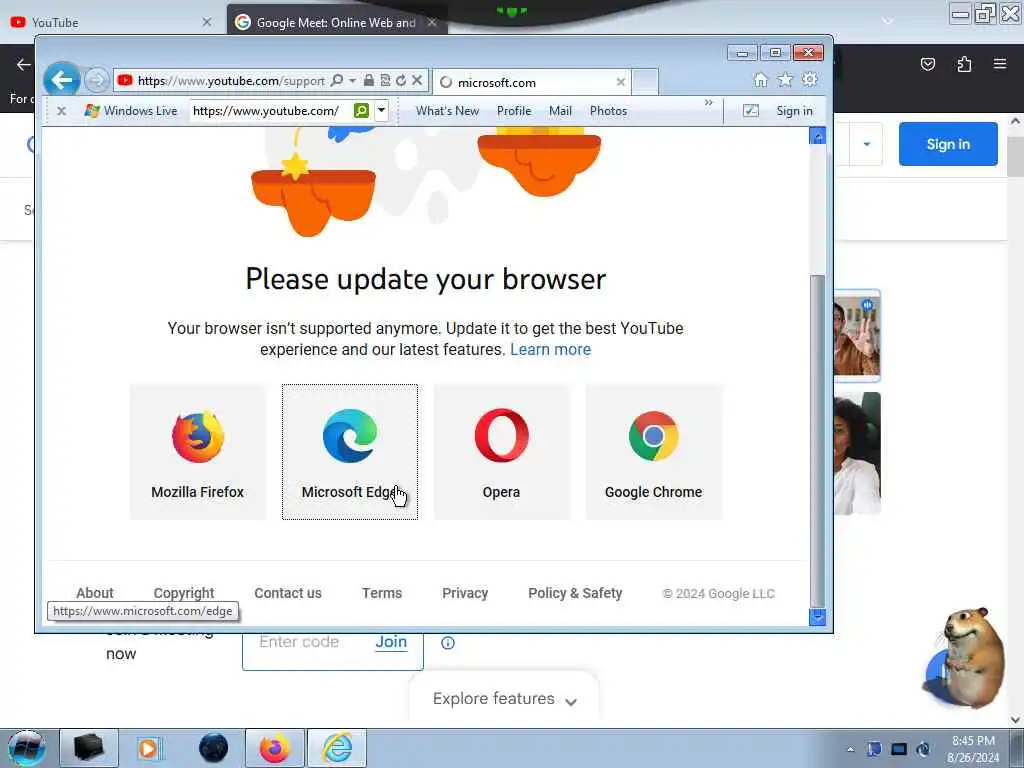
Task: Expand the toolbar overflow chevron
Action: (709, 103)
